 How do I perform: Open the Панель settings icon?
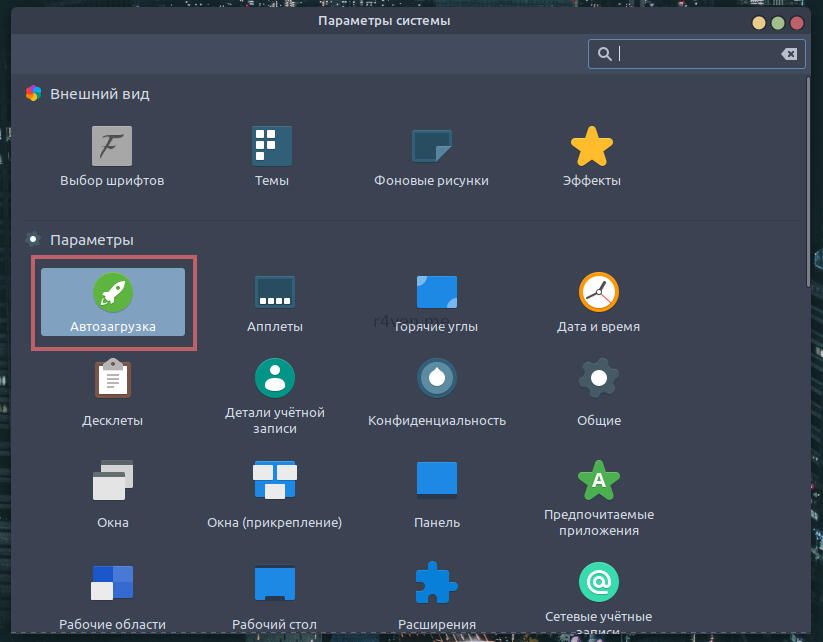(437, 480)
